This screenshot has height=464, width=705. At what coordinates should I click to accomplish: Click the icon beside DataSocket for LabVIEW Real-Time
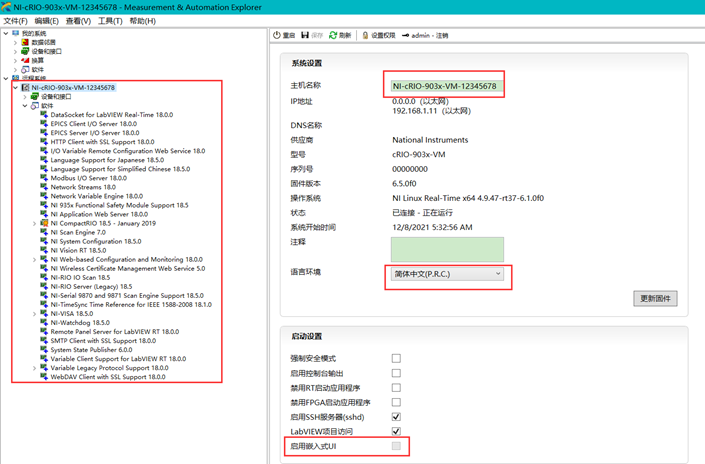click(x=44, y=114)
